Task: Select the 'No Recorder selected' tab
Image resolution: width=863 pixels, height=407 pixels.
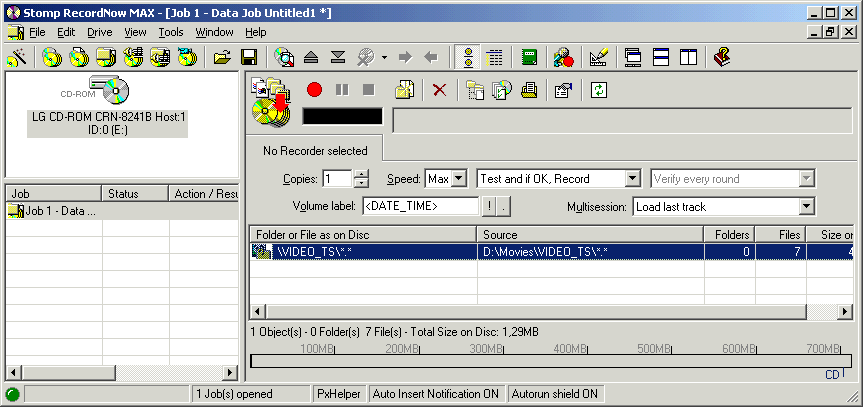Action: (x=315, y=151)
